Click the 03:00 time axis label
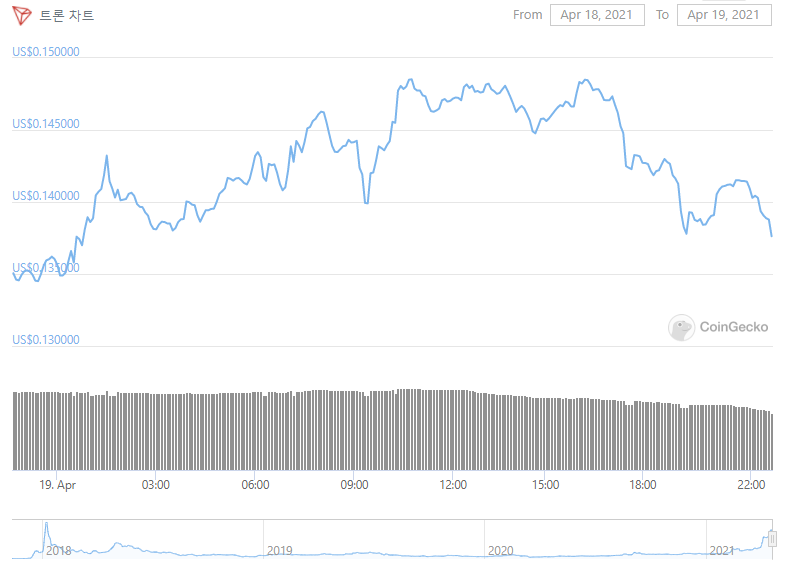807x574 pixels. (156, 485)
